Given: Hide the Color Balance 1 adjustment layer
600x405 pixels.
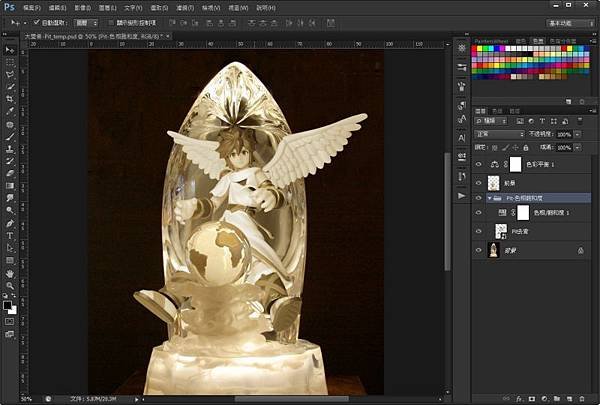Looking at the screenshot, I should (x=479, y=164).
